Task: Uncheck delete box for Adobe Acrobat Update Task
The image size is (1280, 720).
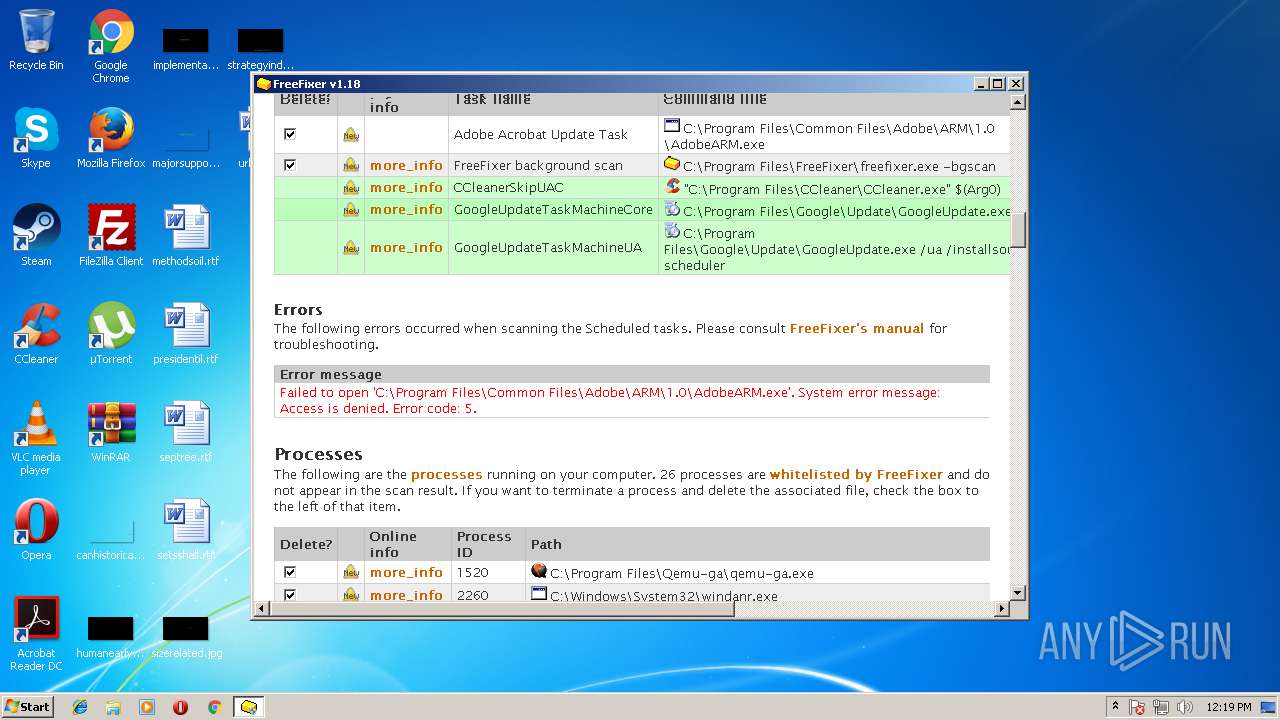Action: point(290,134)
